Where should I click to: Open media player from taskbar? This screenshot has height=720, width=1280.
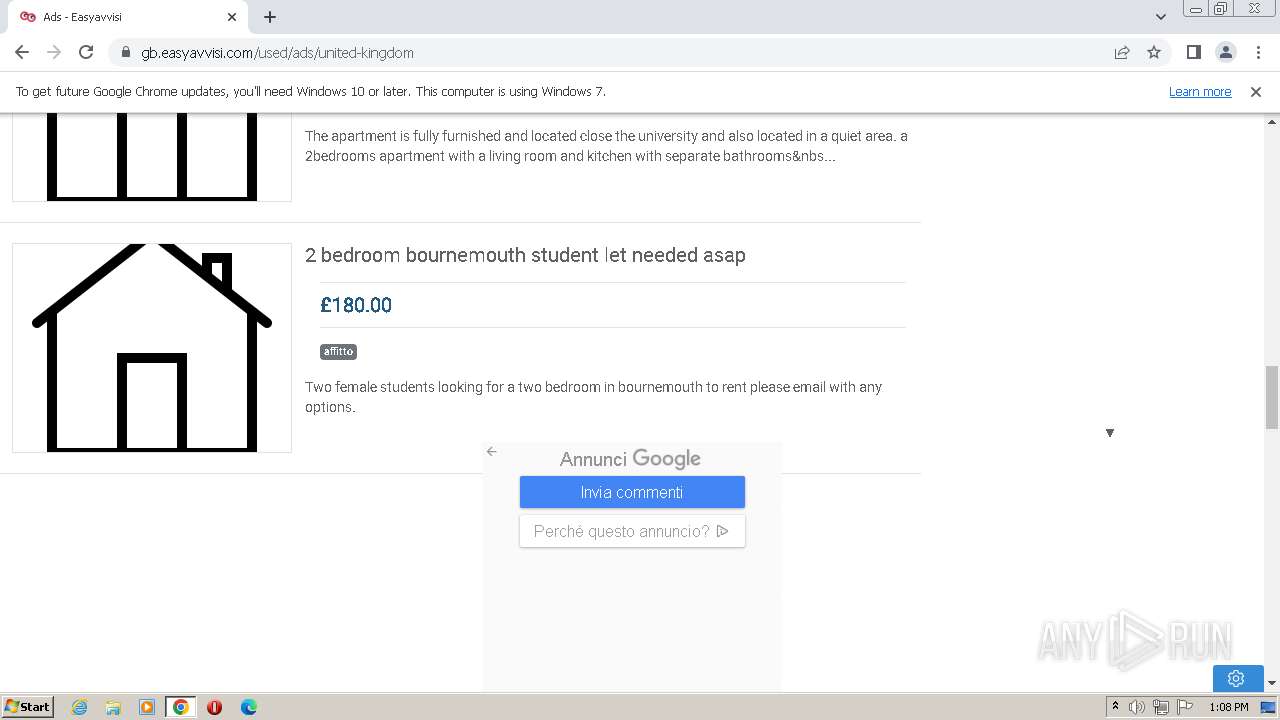pos(147,707)
